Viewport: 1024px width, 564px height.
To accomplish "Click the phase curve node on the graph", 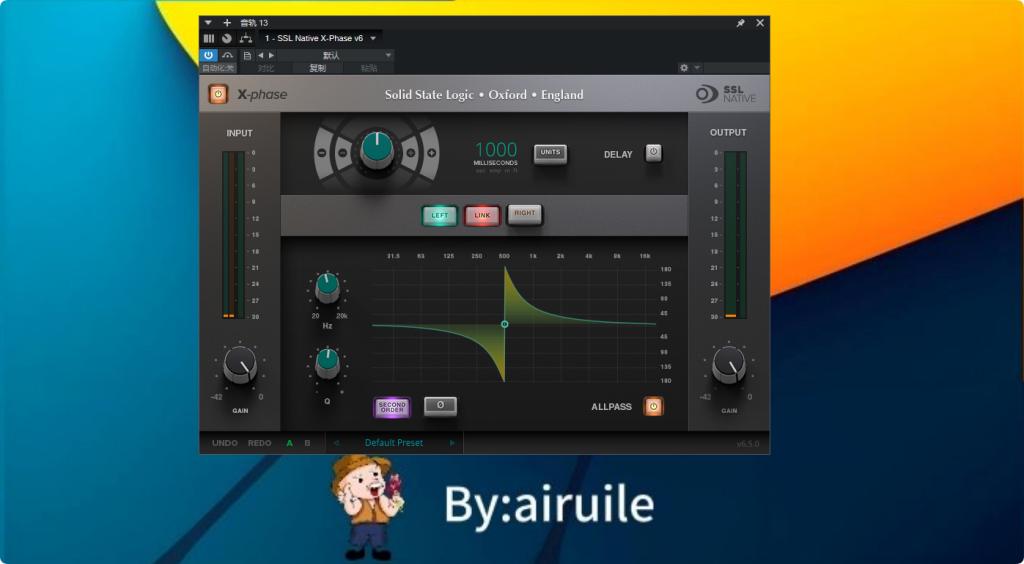I will pyautogui.click(x=504, y=324).
